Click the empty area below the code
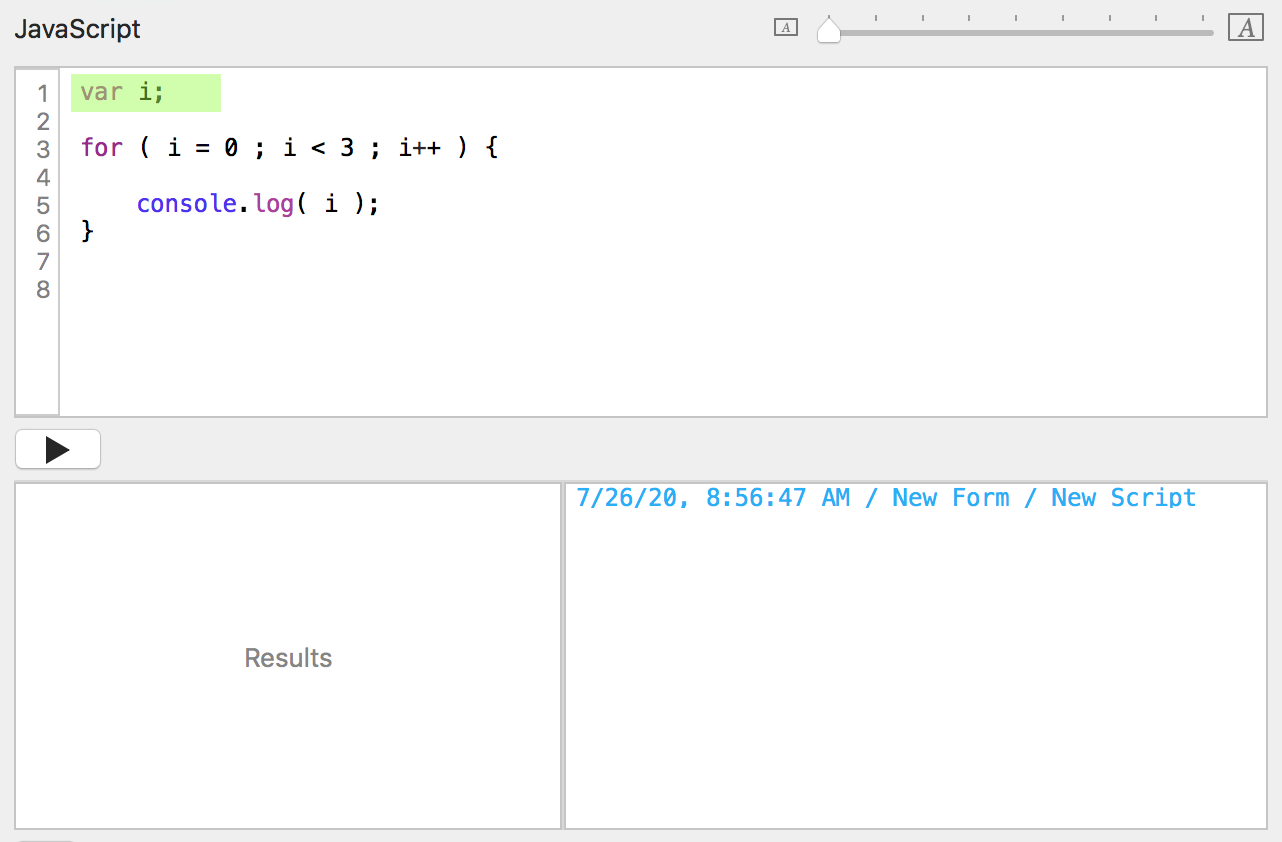Image resolution: width=1282 pixels, height=842 pixels. pyautogui.click(x=660, y=350)
